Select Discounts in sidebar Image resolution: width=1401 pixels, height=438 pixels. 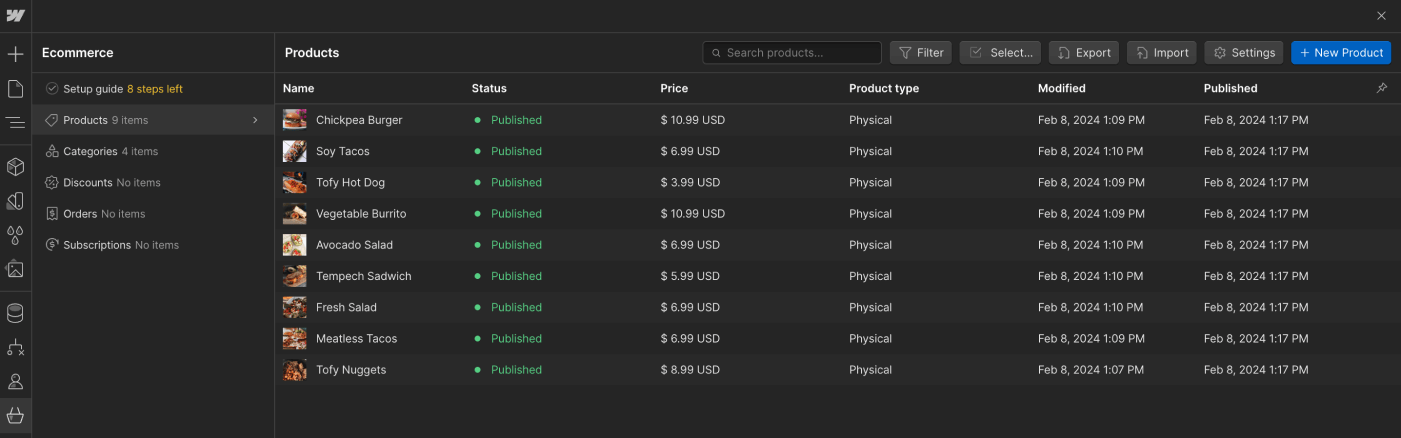(x=153, y=182)
